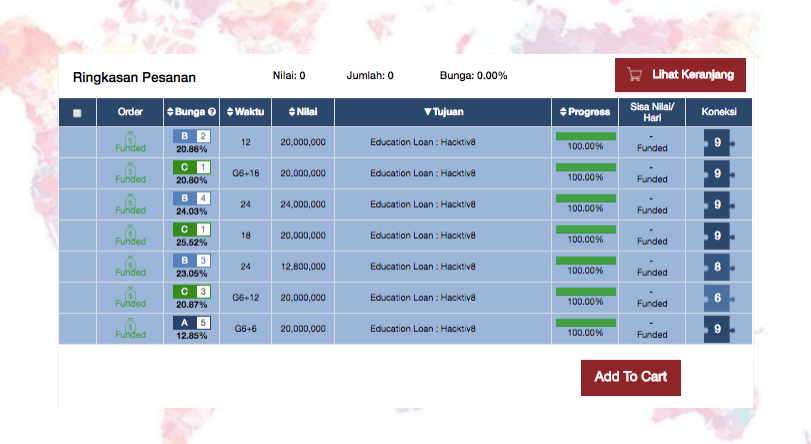Click the Koneksi puzzle icon in first row
811x444 pixels.
[x=717, y=143]
